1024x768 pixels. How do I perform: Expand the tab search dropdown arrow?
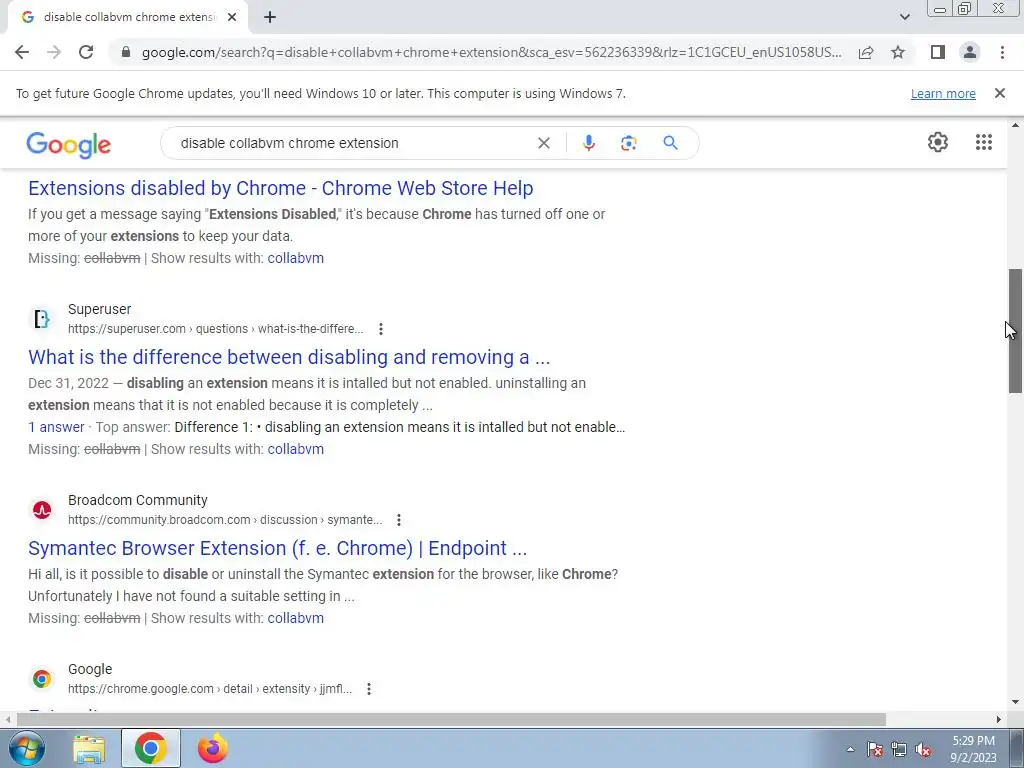(x=904, y=18)
